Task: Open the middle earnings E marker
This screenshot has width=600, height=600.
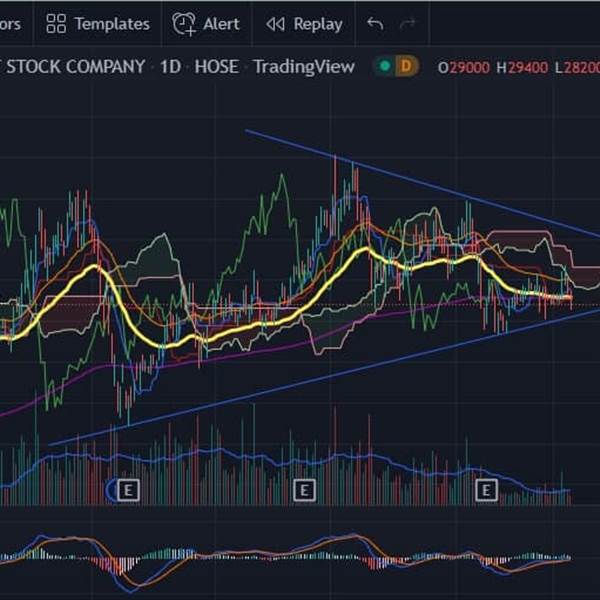Action: [304, 490]
